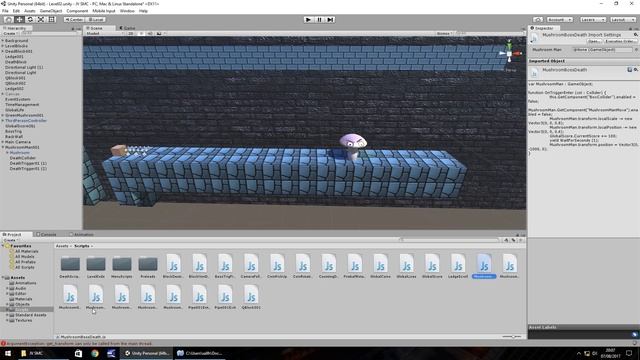
Task: Open Preloads folder icon
Action: (148, 264)
